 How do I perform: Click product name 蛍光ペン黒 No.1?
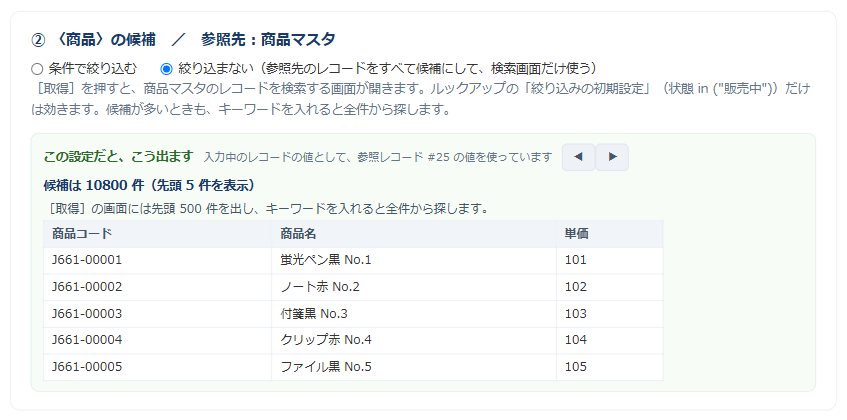click(326, 260)
